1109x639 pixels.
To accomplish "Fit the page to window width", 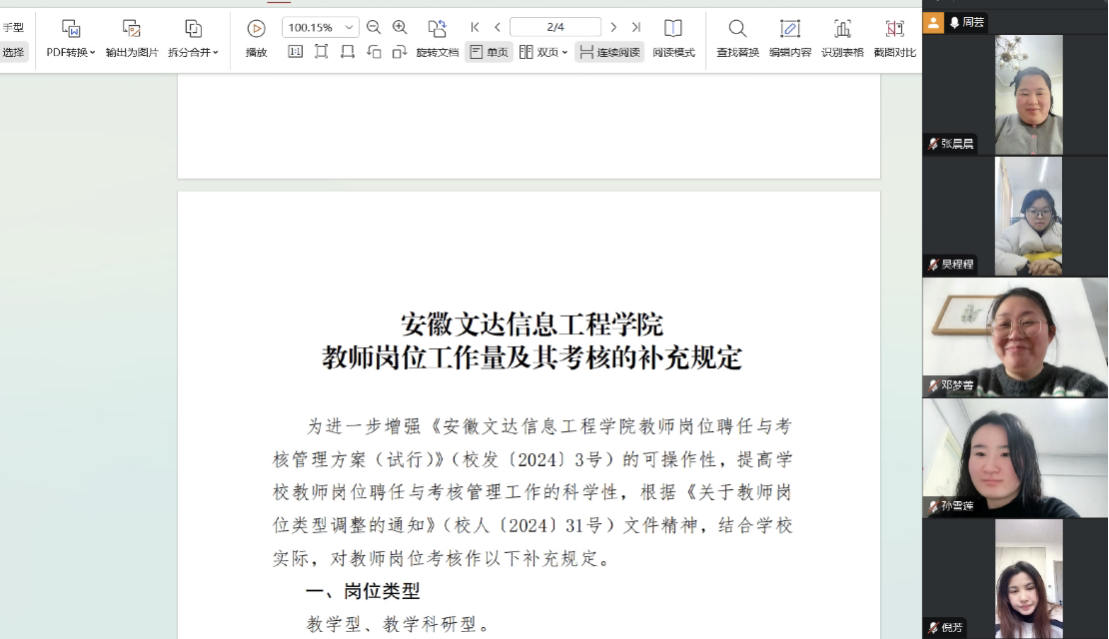I will pyautogui.click(x=347, y=52).
